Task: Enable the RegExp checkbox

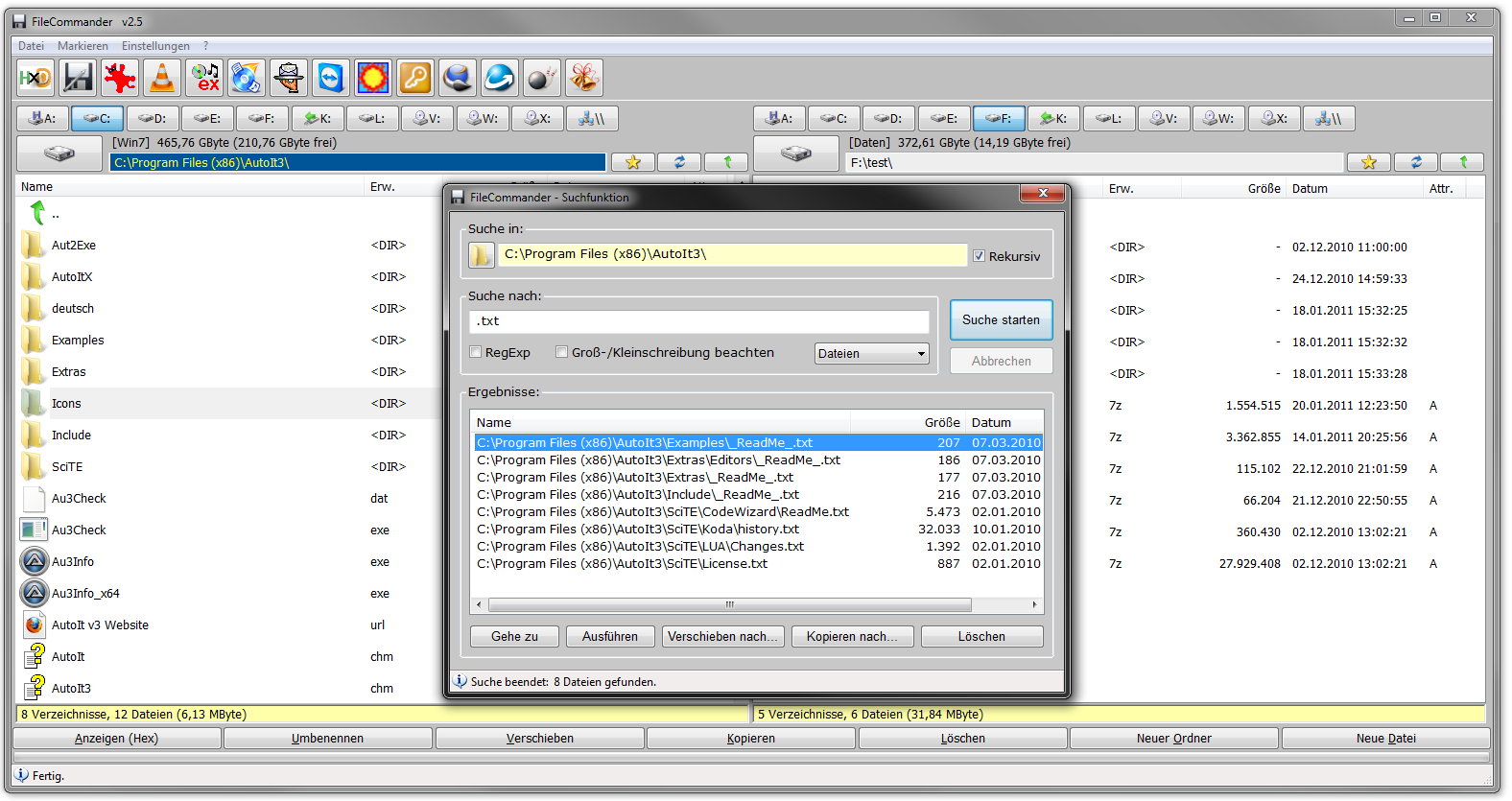Action: point(476,352)
